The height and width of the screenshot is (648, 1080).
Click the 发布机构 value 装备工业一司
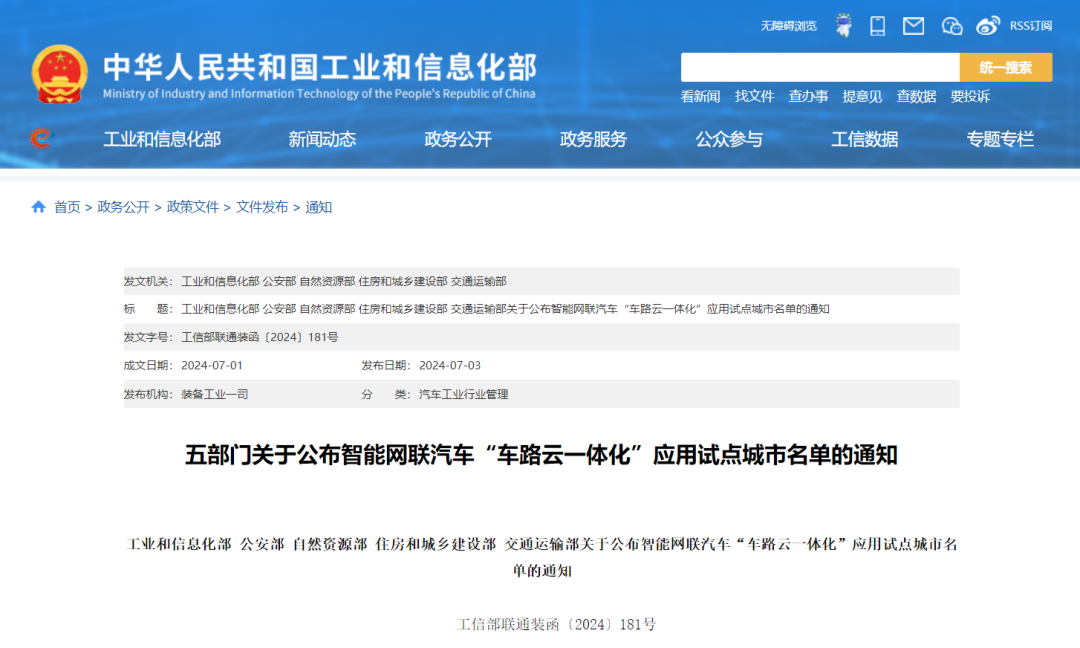point(215,394)
